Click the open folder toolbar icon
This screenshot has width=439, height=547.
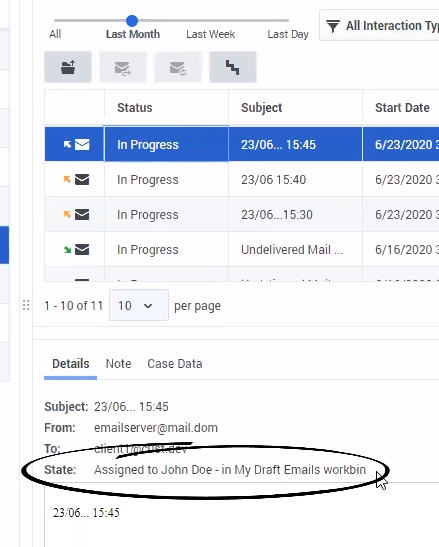click(68, 67)
